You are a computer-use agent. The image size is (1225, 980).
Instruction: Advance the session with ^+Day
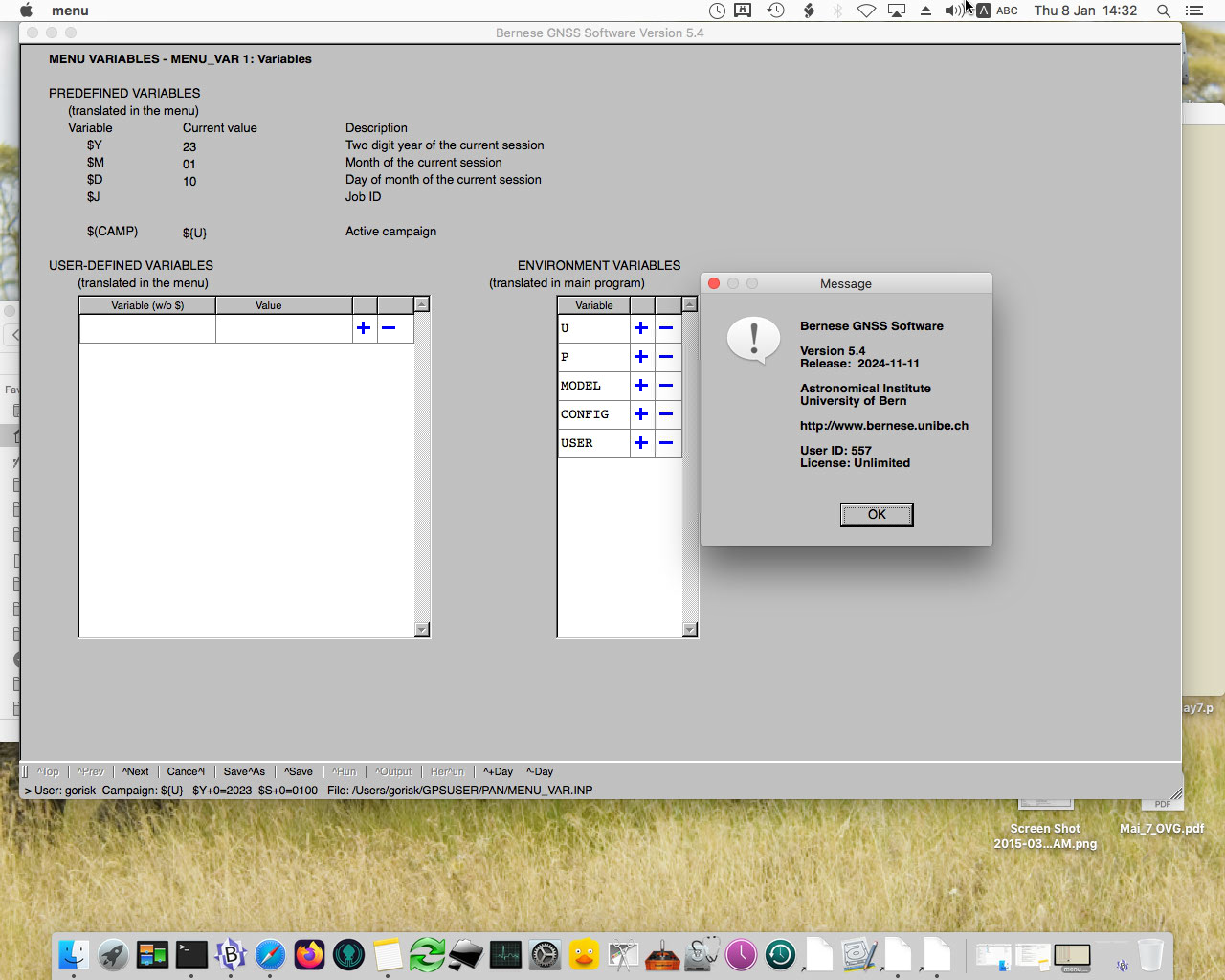click(x=497, y=771)
